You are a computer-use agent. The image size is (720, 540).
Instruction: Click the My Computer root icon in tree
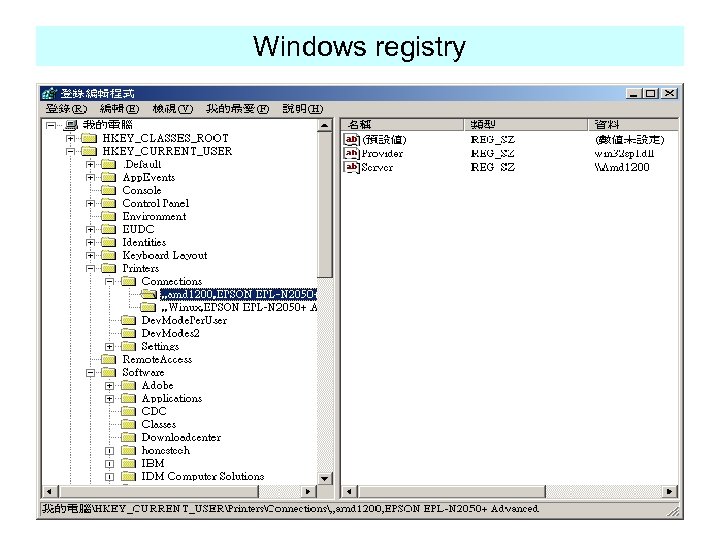pos(71,125)
